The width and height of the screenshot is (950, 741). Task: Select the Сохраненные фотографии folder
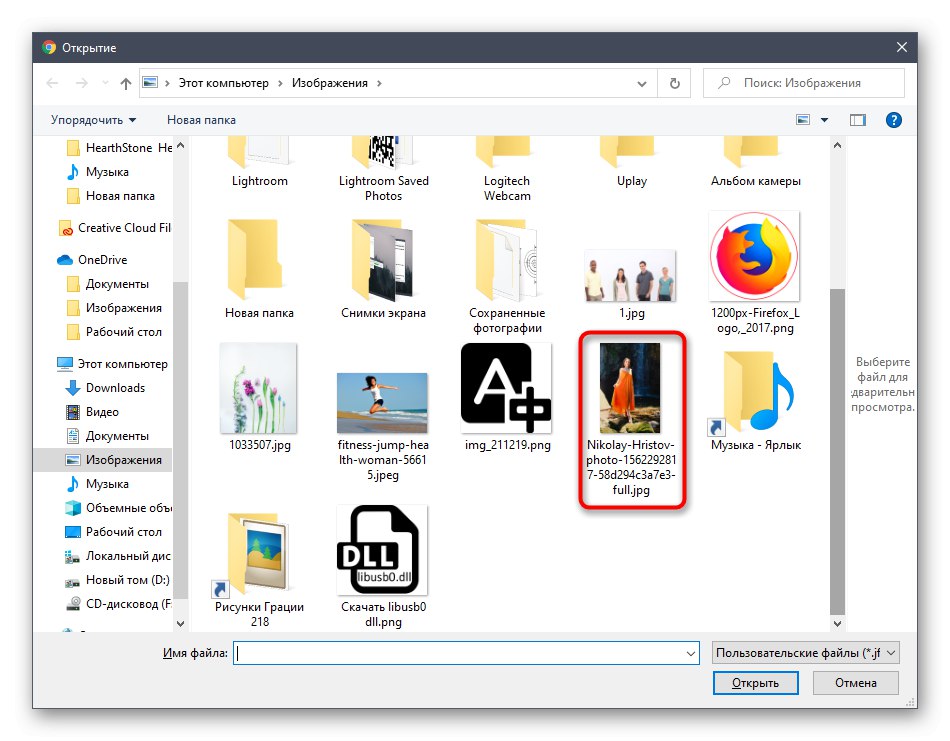(x=507, y=276)
